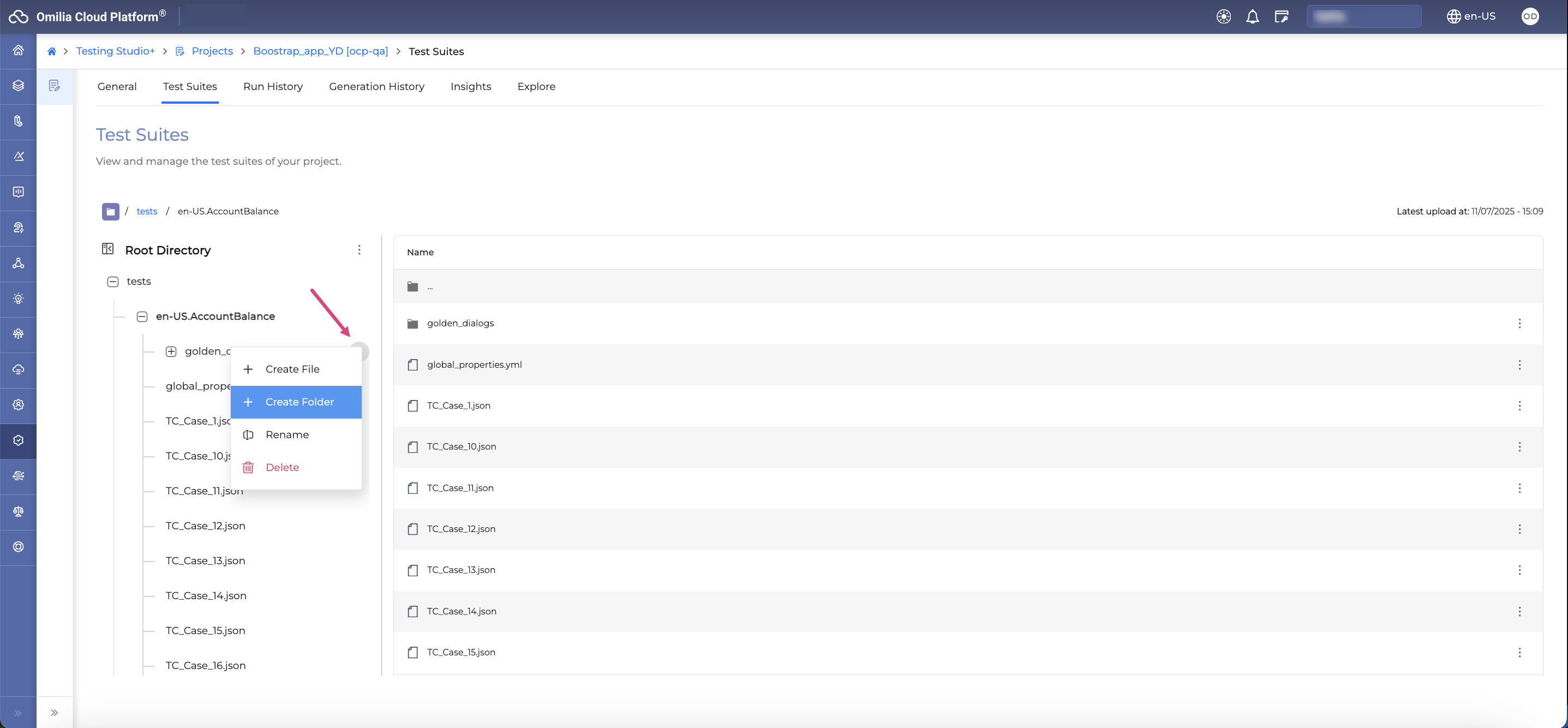Expand the sidebar with bottom double-chevron
Screen dimensions: 1568x728
(x=18, y=713)
